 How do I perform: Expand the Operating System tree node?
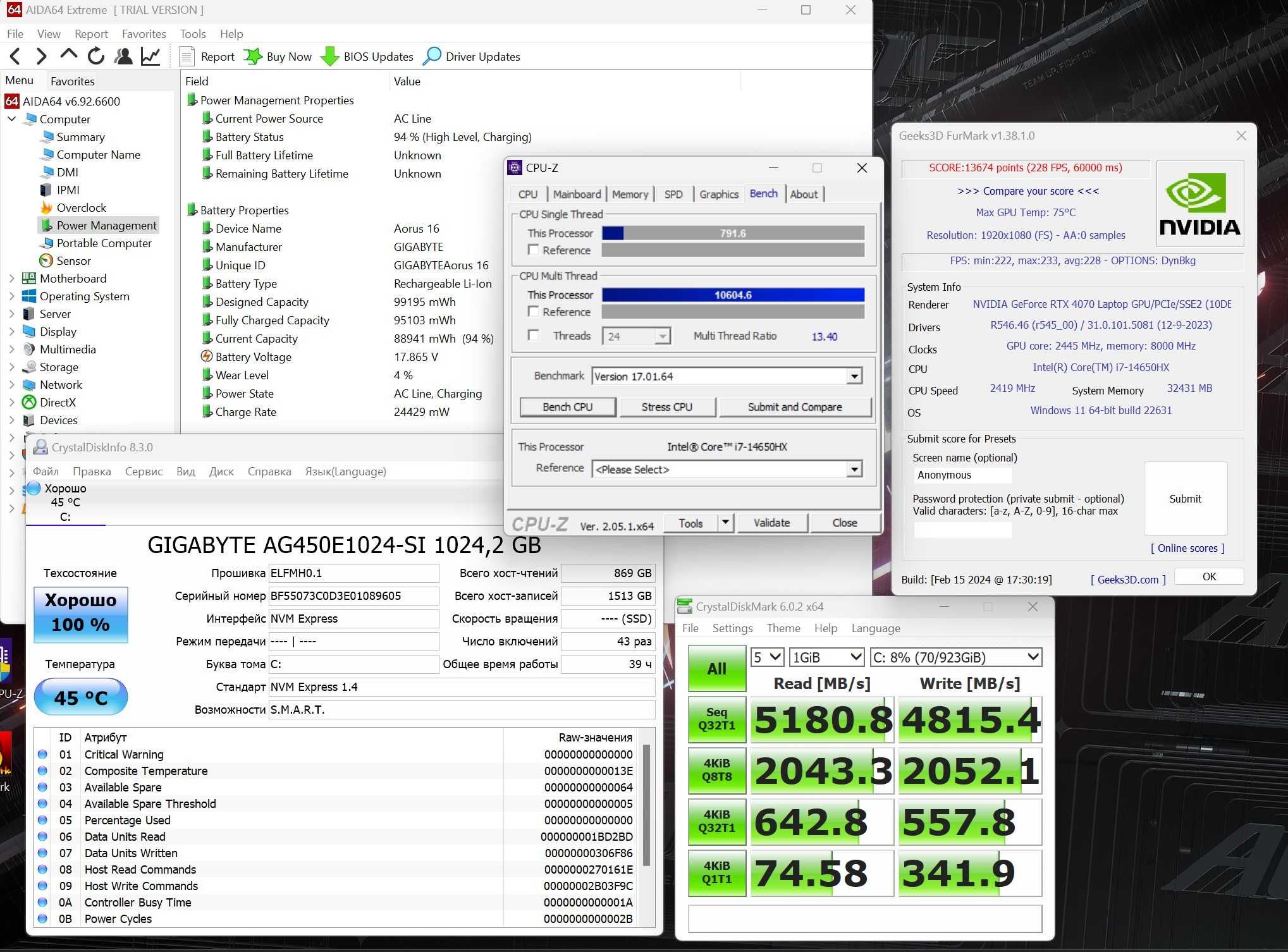pyautogui.click(x=12, y=296)
